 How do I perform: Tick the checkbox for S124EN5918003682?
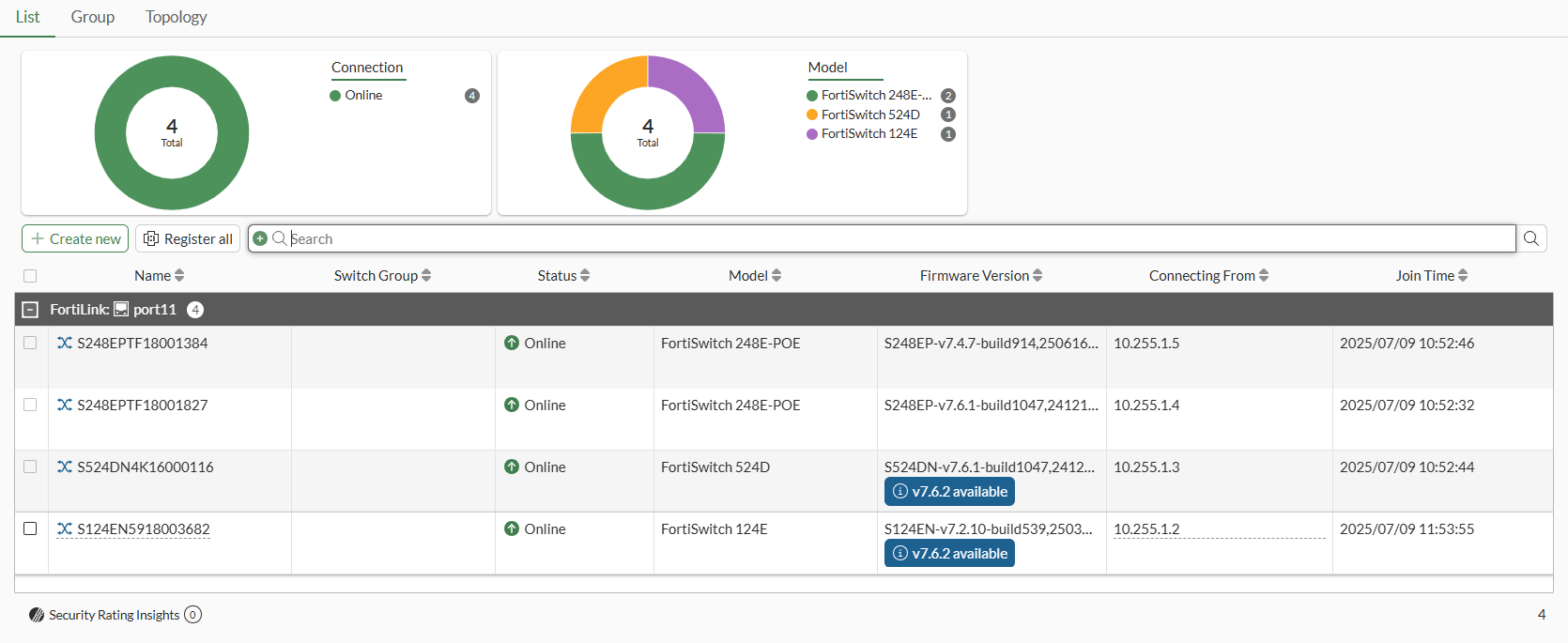(30, 528)
